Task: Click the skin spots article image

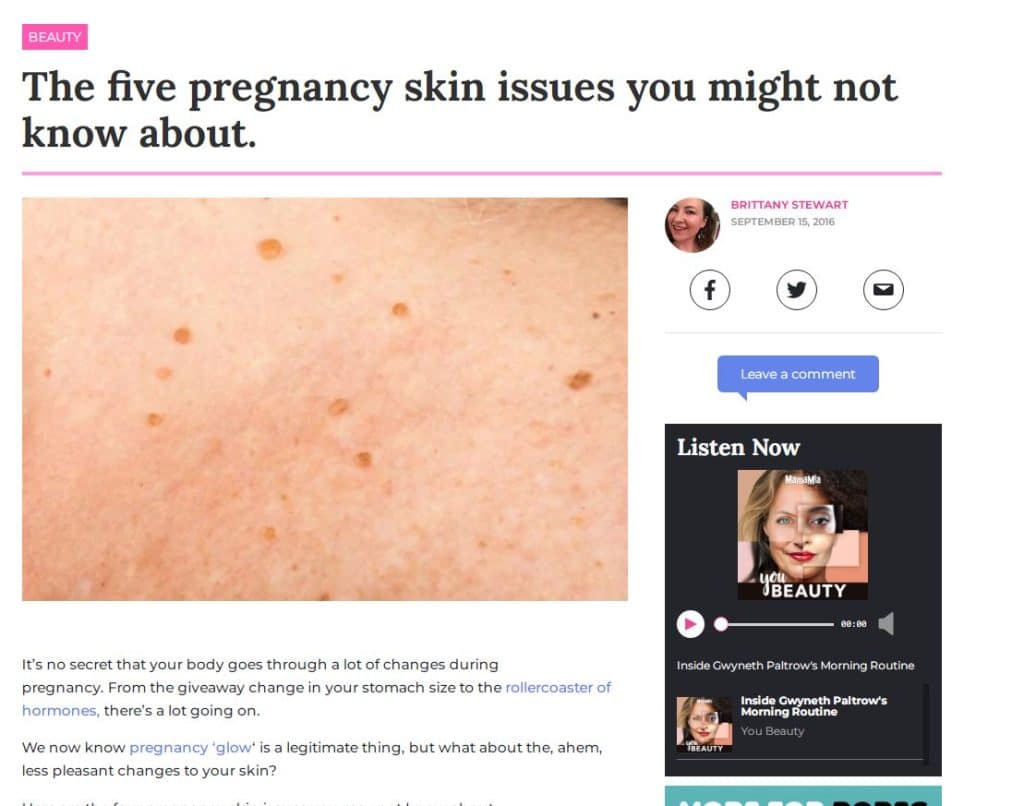Action: (325, 399)
